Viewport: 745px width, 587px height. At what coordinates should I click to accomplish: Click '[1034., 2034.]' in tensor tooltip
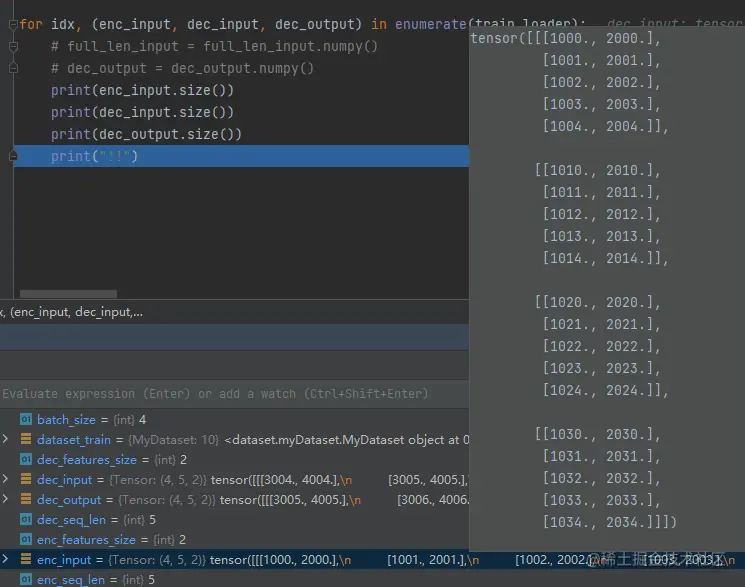pos(599,522)
